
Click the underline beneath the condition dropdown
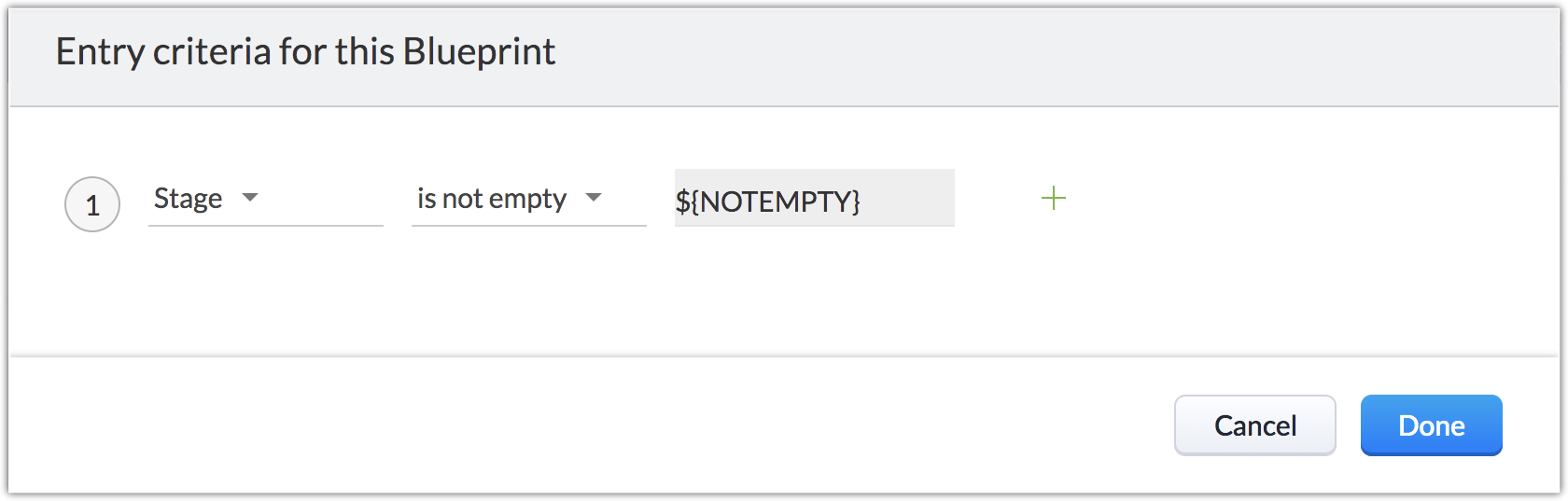pyautogui.click(x=528, y=225)
